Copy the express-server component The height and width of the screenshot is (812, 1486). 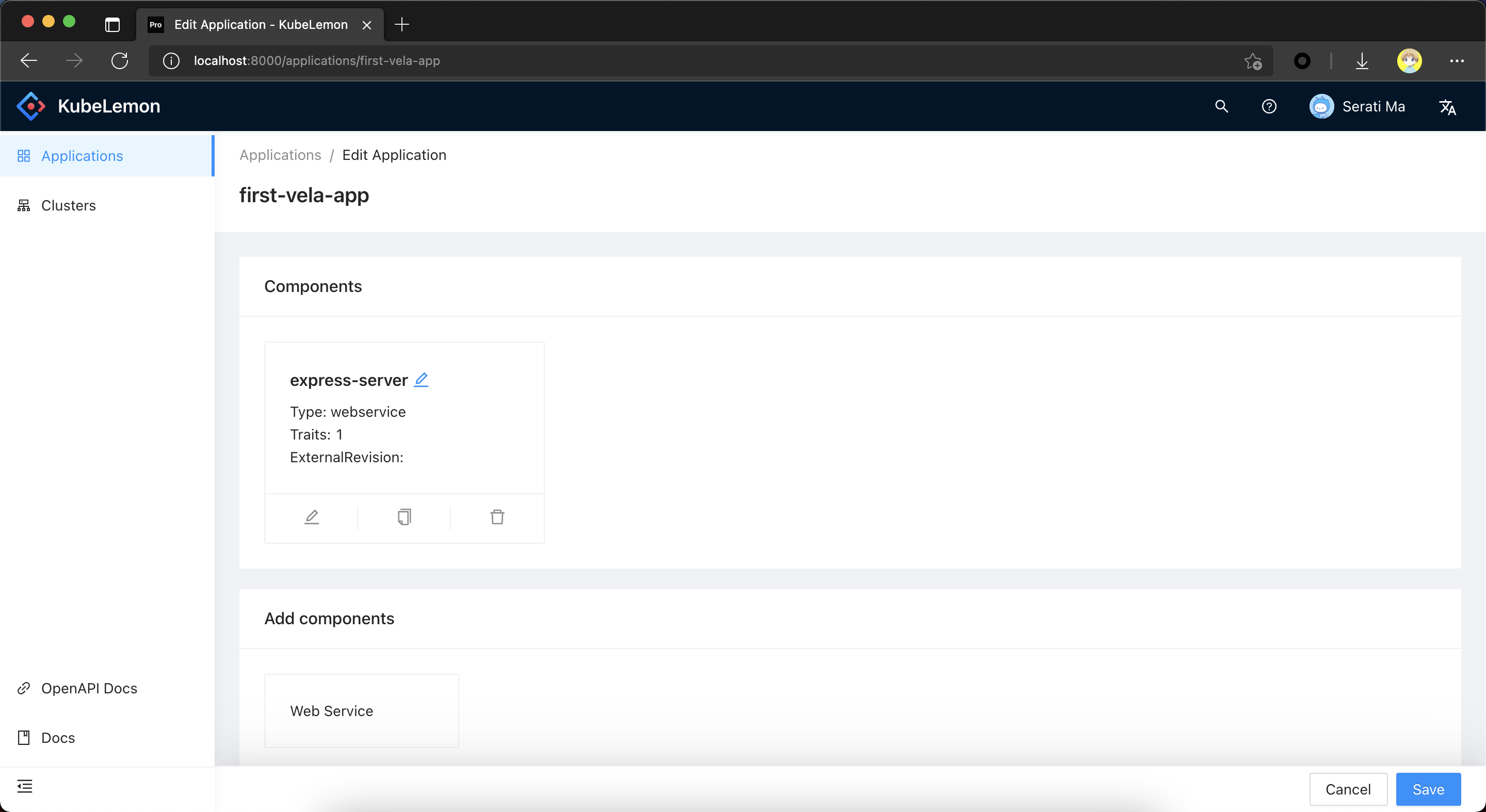click(404, 517)
